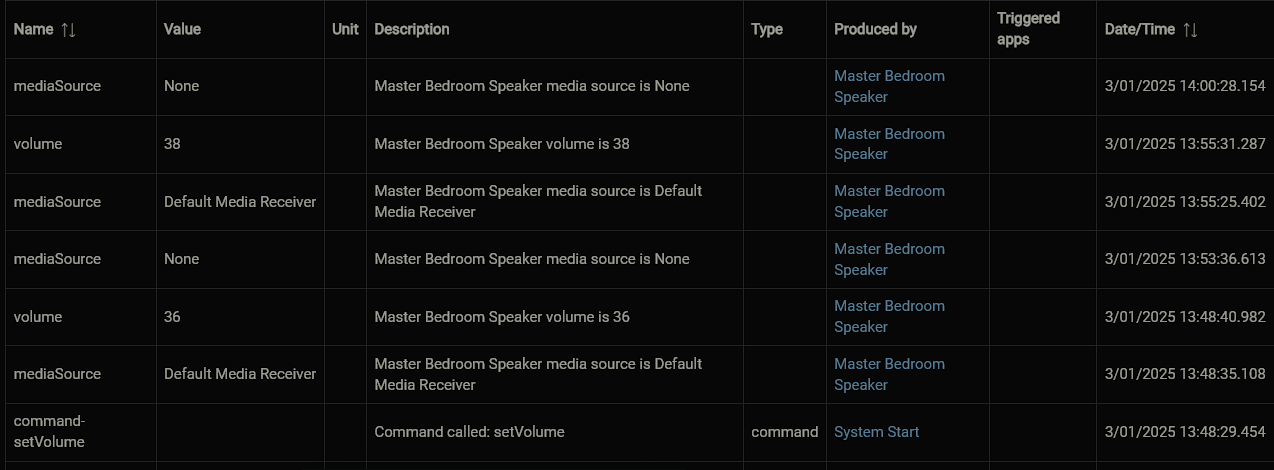Click the Unit column header

(x=345, y=29)
